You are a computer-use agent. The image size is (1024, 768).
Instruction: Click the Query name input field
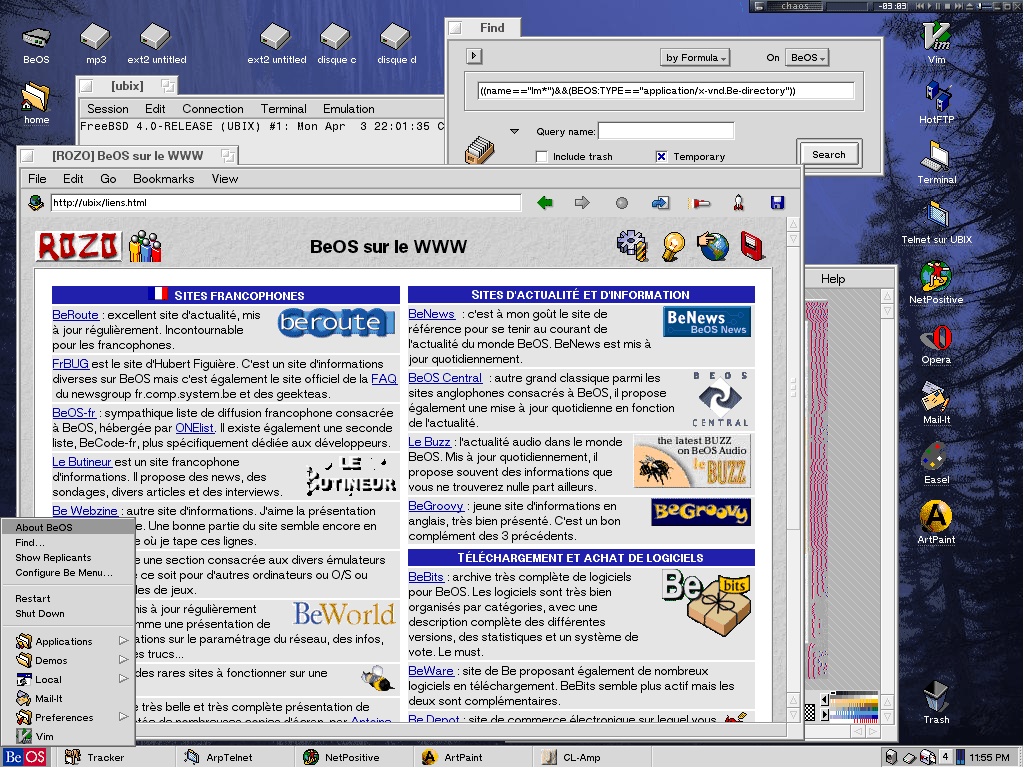coord(666,131)
